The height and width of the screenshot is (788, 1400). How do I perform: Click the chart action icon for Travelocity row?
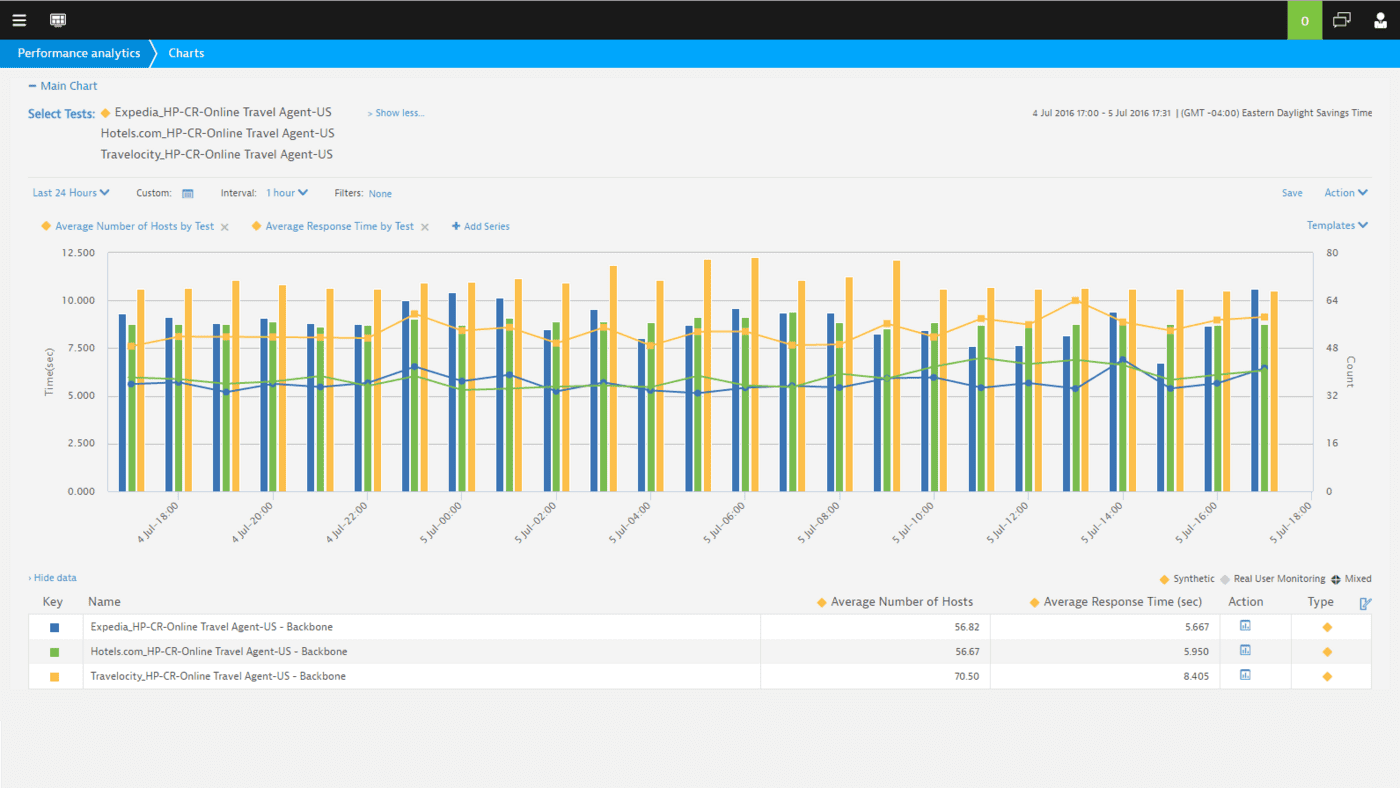pos(1255,674)
